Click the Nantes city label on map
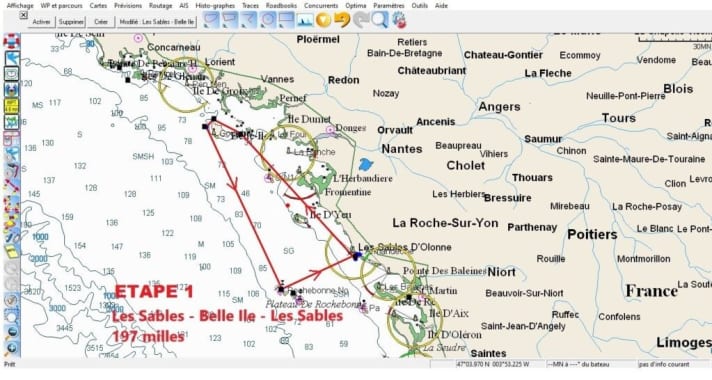This screenshot has height=380, width=712. tap(402, 149)
